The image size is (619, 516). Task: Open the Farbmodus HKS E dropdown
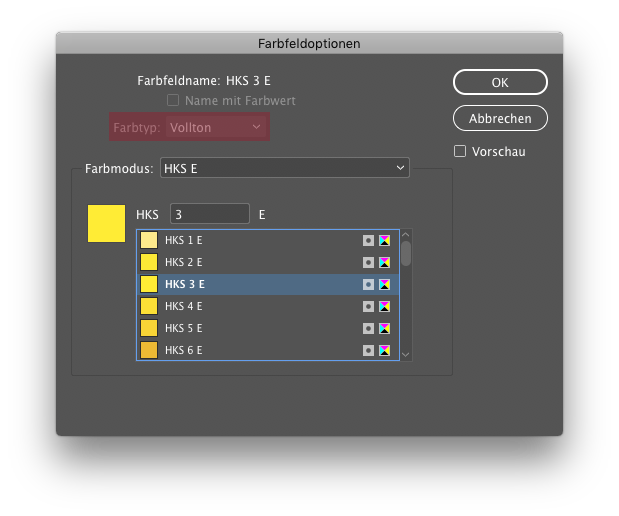click(x=285, y=168)
